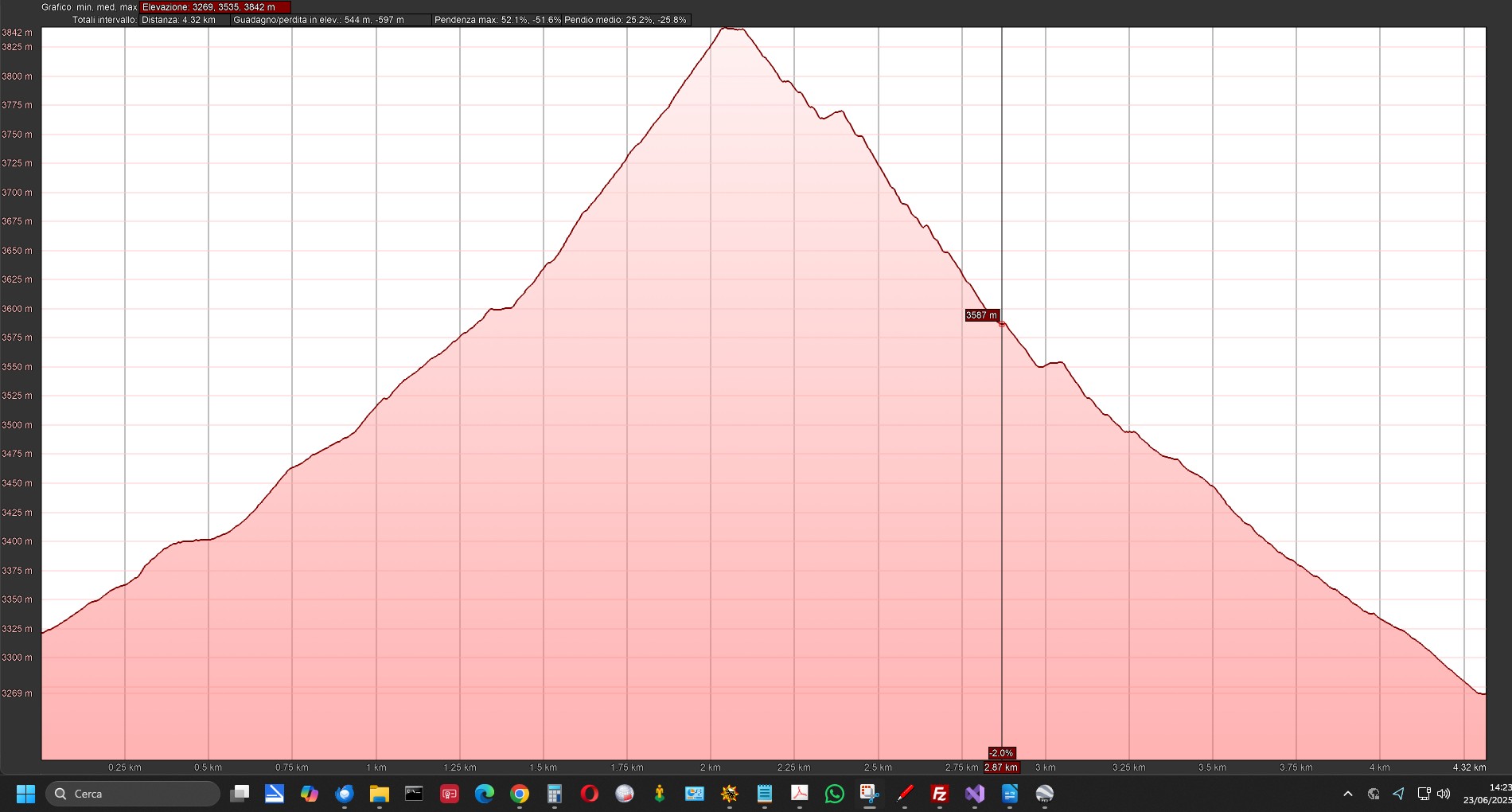Launch Google Chrome from the taskbar
The image size is (1512, 812).
(519, 794)
